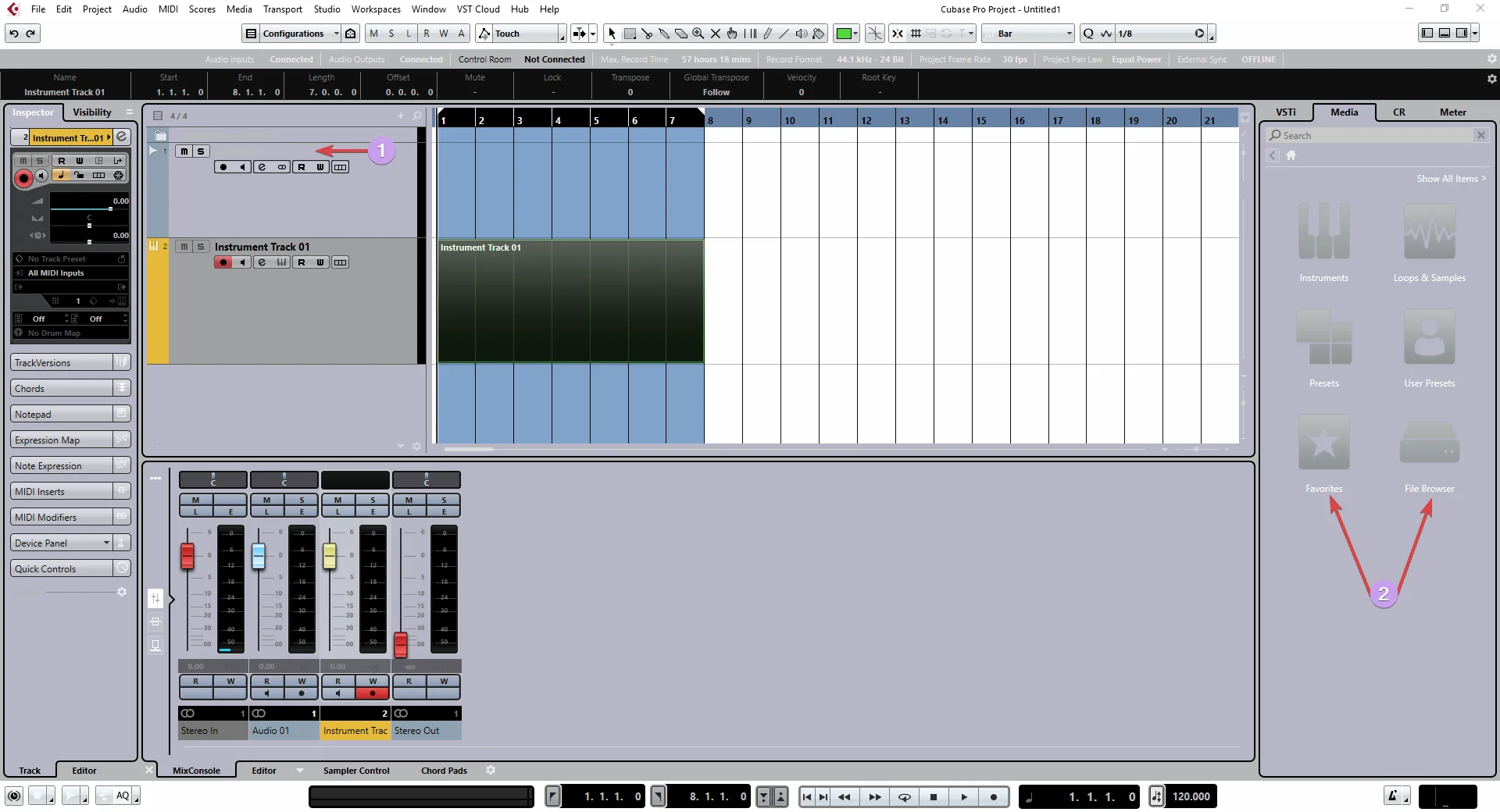Toggle Solo on Instrument Track 01

201,247
